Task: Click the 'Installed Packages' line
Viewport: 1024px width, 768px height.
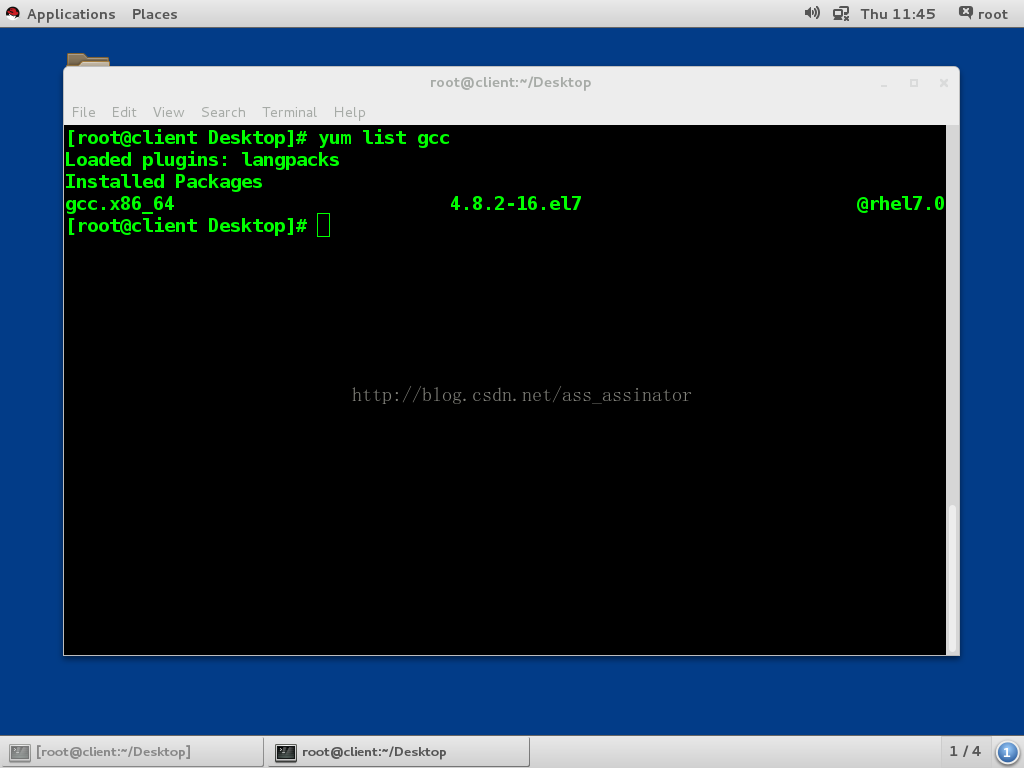Action: [x=163, y=182]
